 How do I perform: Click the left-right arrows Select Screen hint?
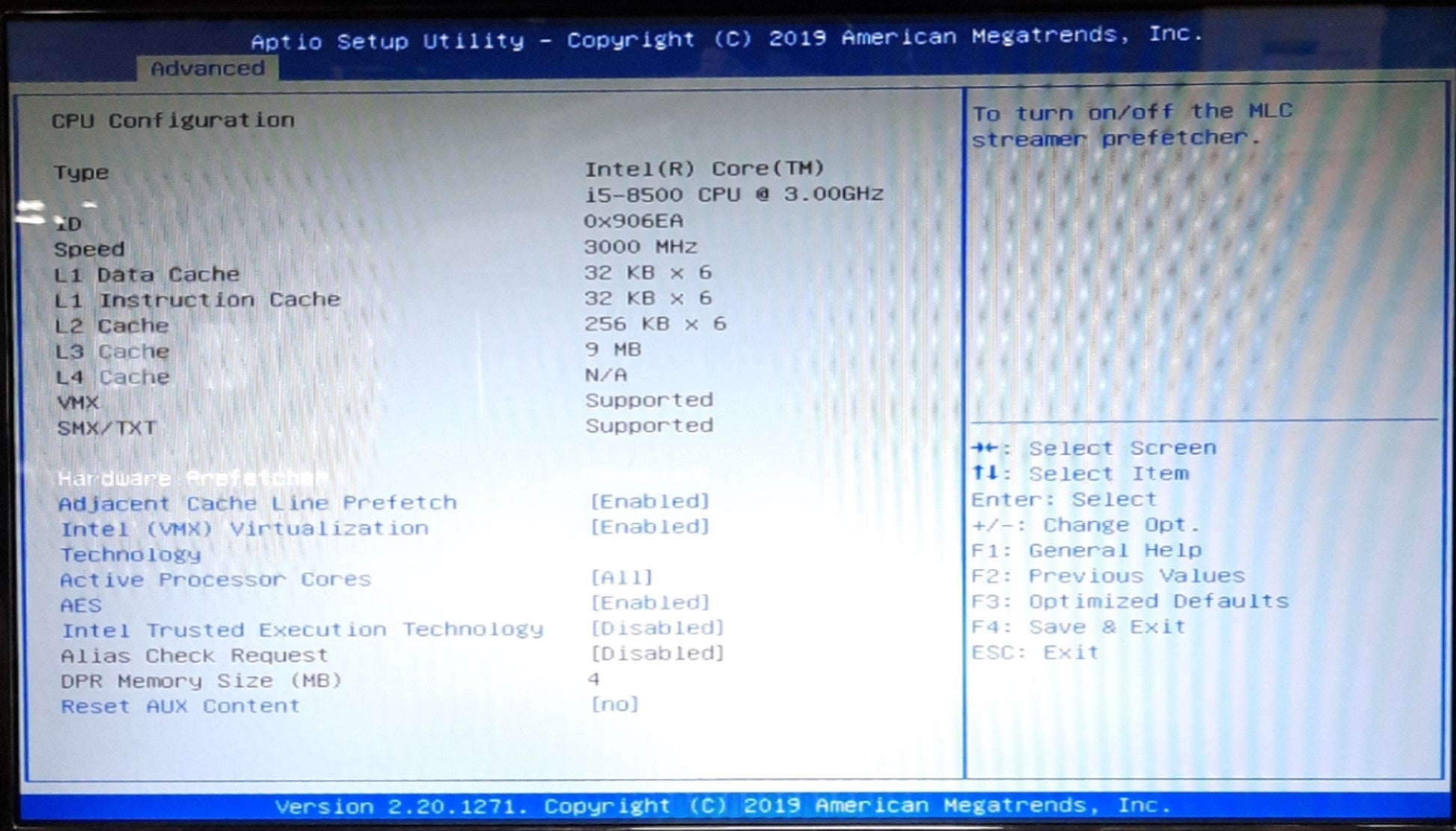[x=1093, y=448]
